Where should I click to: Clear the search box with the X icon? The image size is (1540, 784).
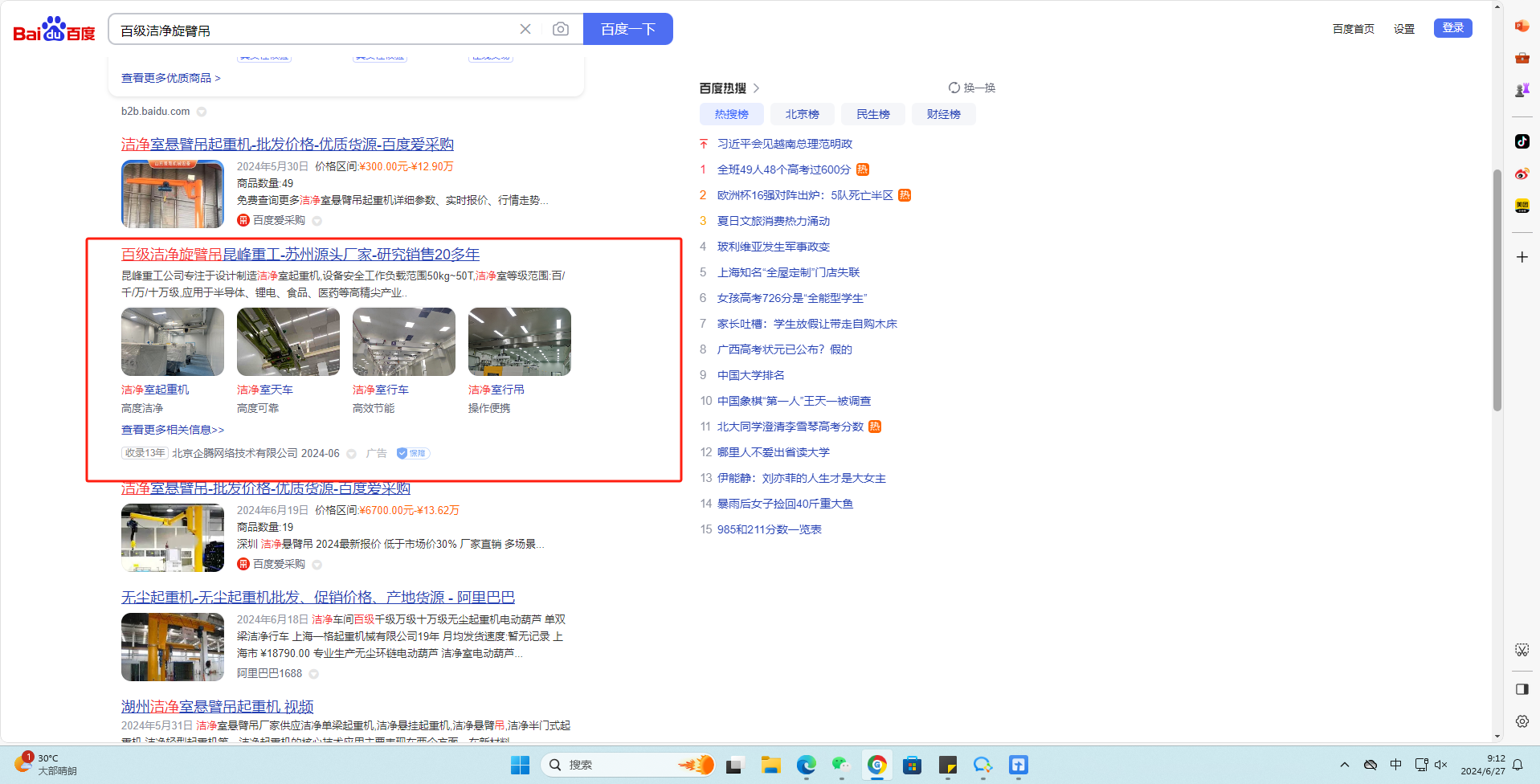tap(525, 30)
